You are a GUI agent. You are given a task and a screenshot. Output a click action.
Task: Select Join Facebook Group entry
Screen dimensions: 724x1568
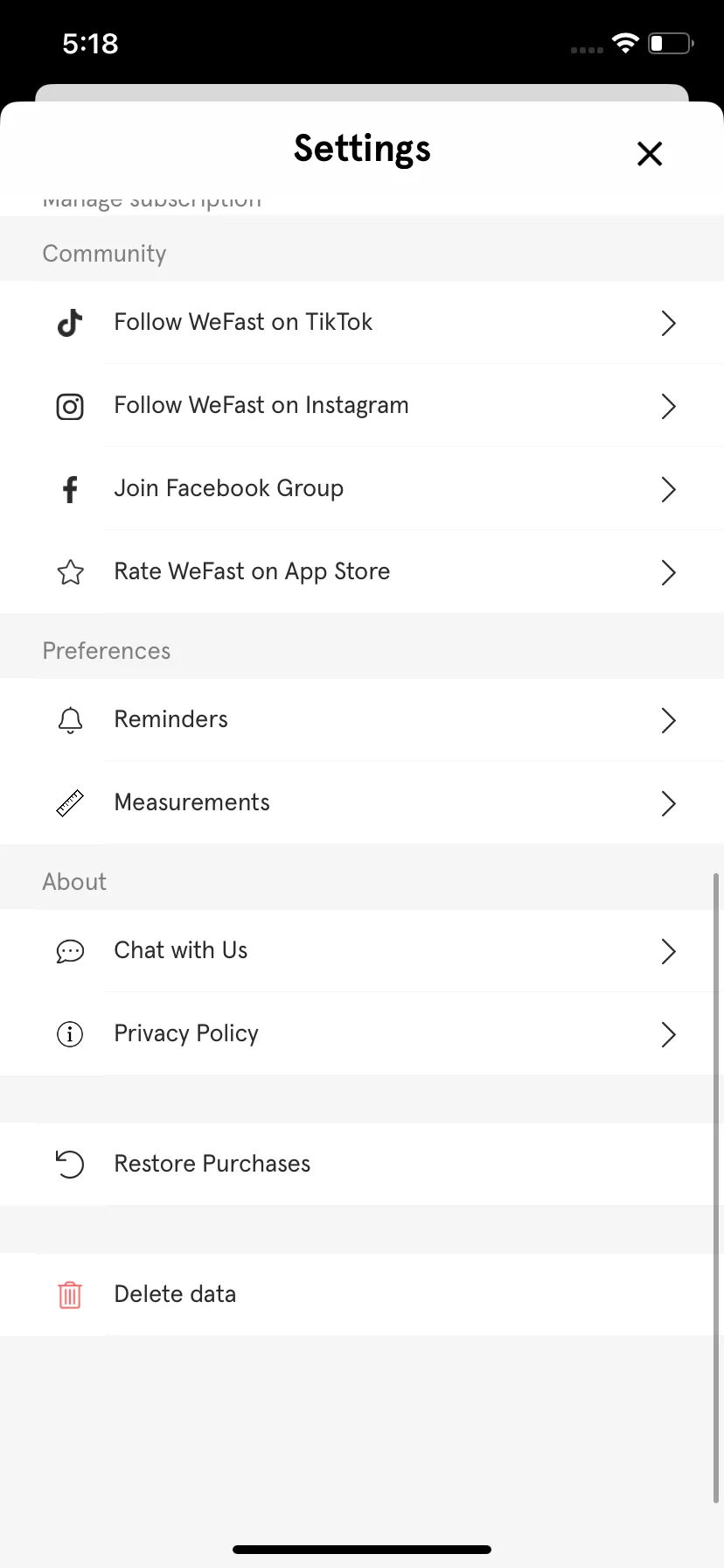362,489
